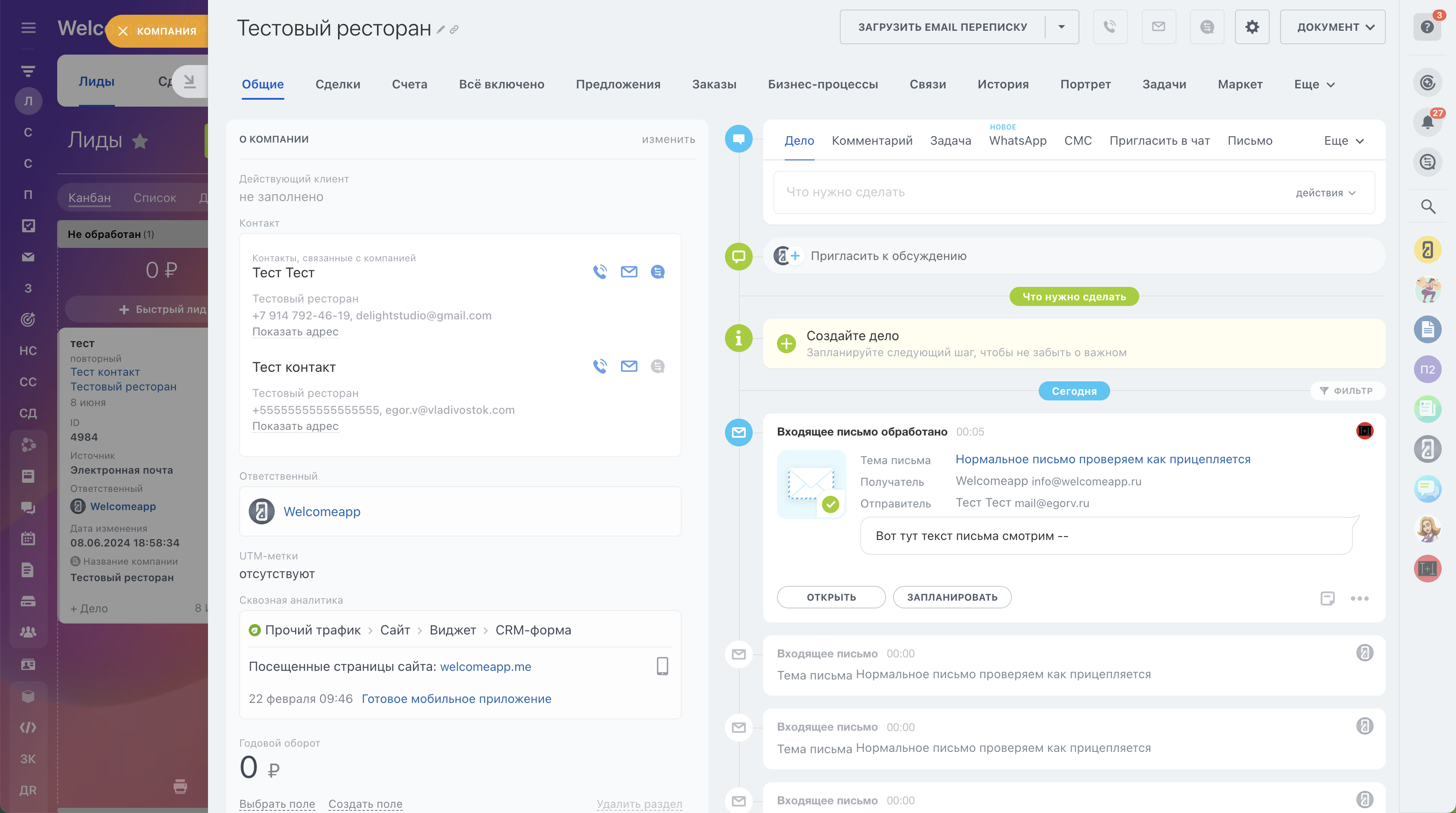Expand the ДОКУМЕНТ dropdown
The image size is (1456, 813).
[x=1332, y=26]
